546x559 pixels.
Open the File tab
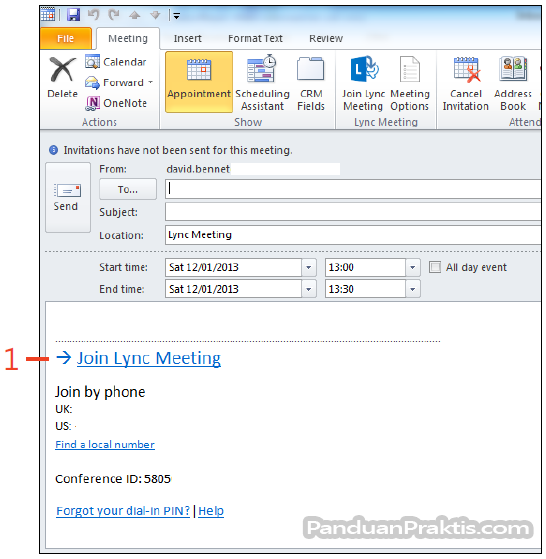66,39
